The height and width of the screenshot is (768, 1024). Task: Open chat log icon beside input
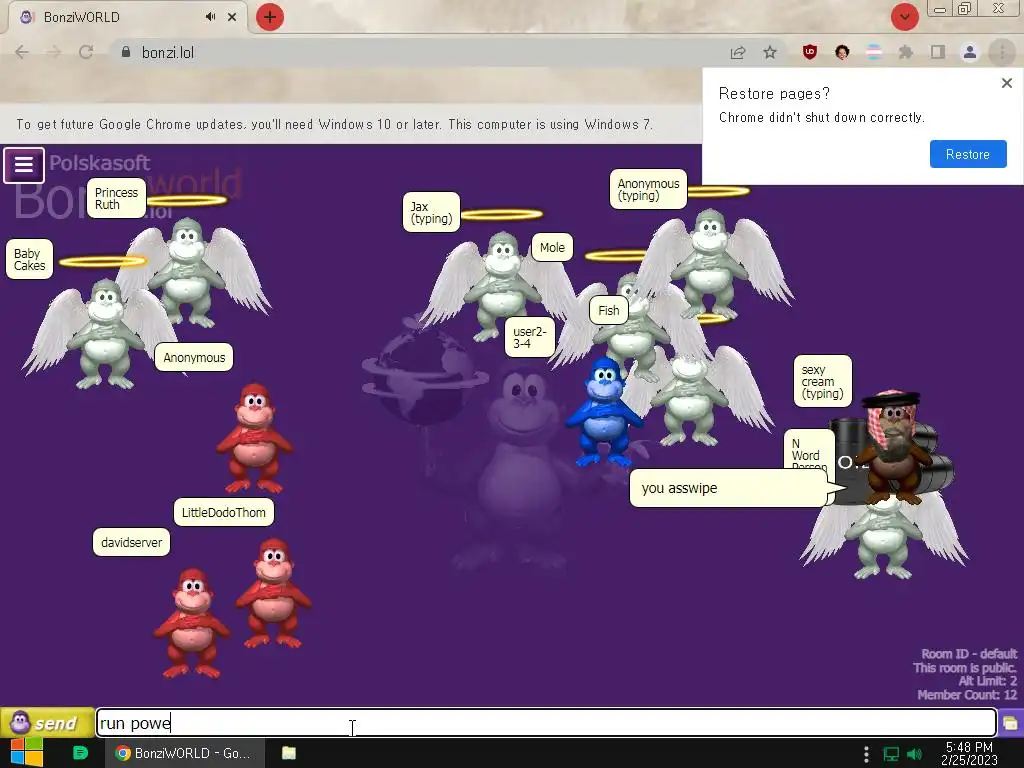coord(1010,723)
